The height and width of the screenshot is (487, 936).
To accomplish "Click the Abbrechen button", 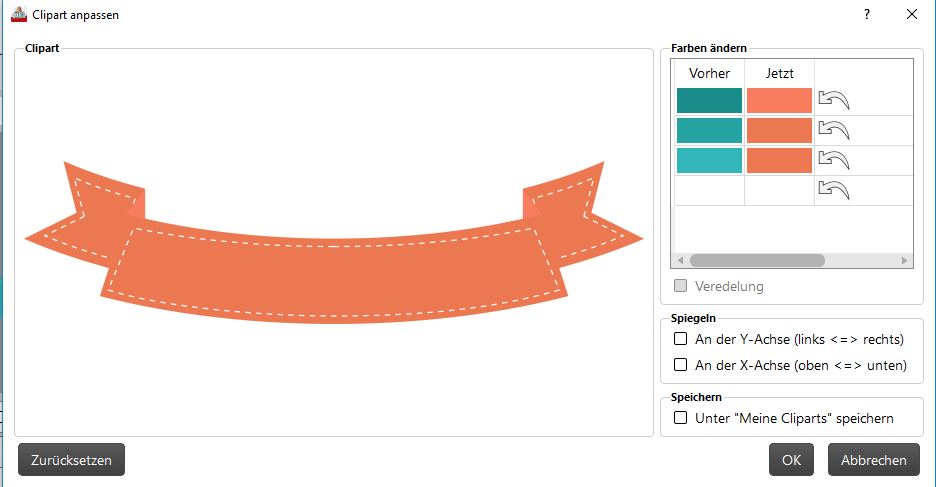I will click(873, 460).
